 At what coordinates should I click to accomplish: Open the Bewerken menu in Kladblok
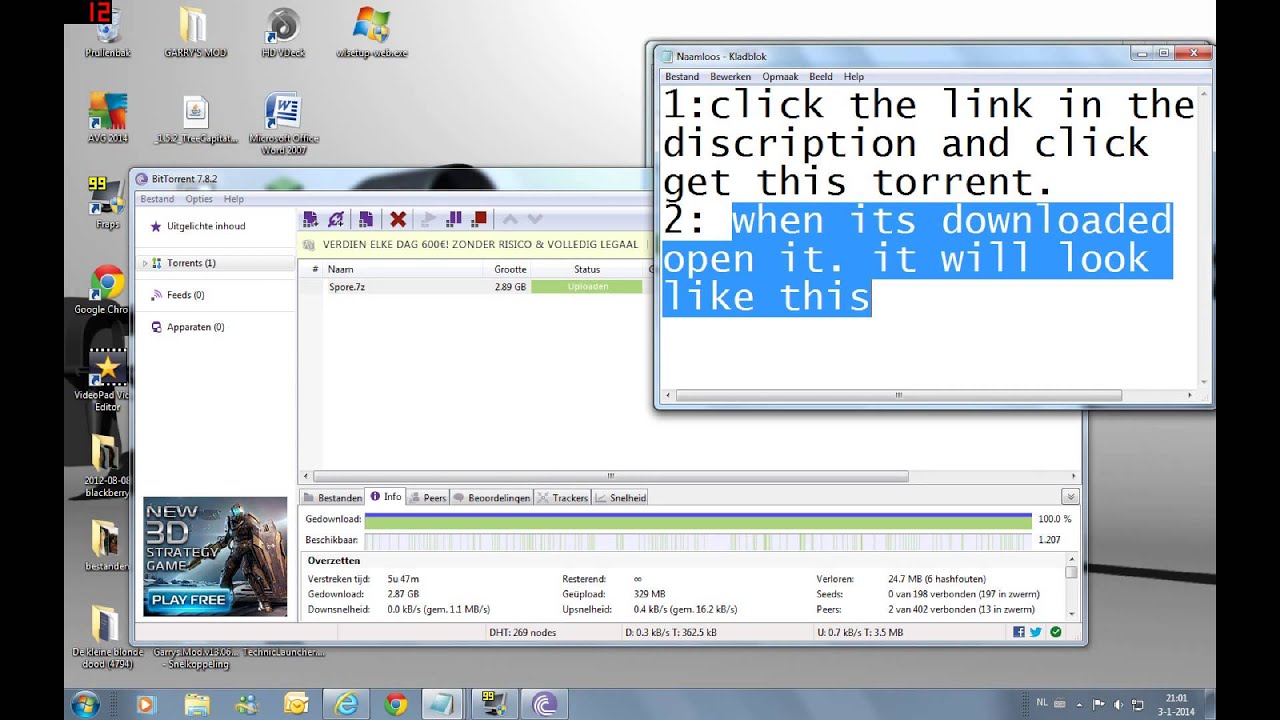click(730, 76)
